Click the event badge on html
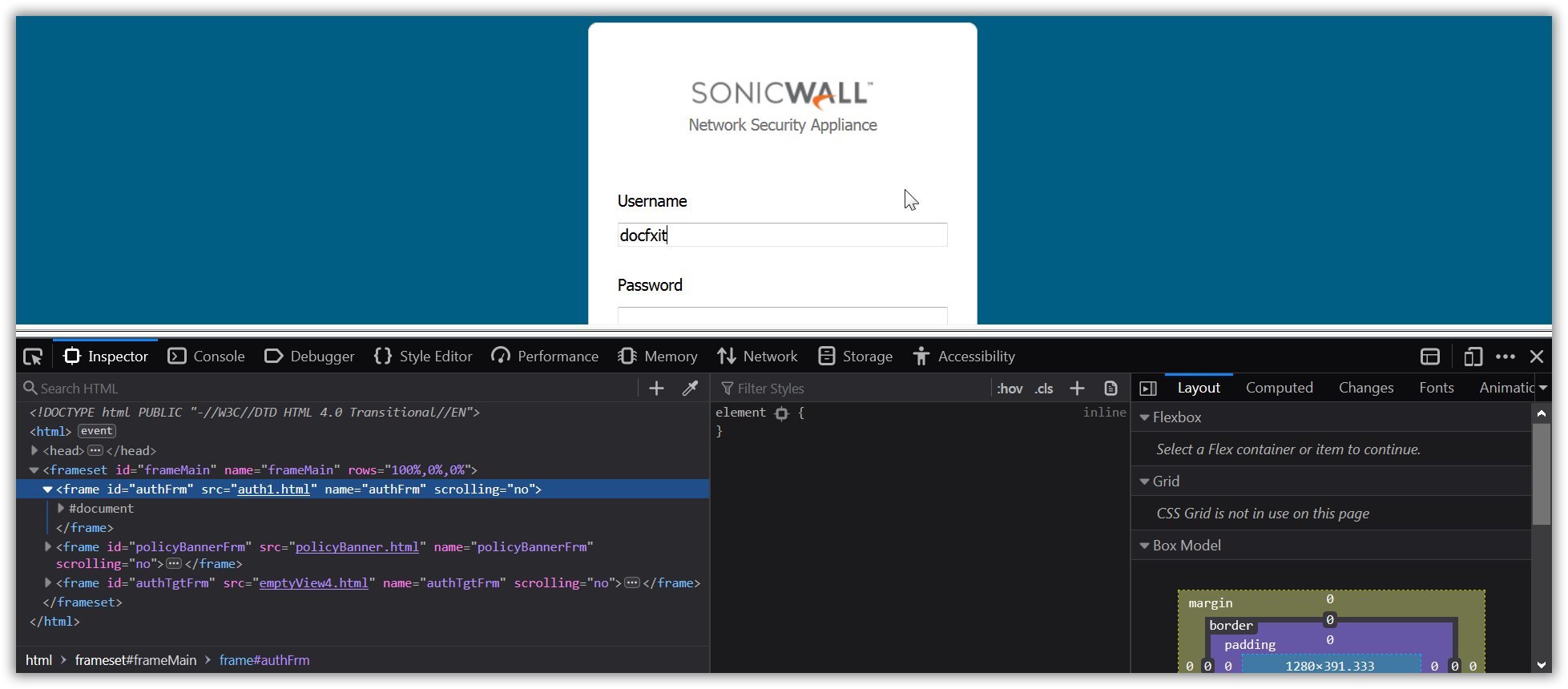The height and width of the screenshot is (689, 1568). click(96, 431)
